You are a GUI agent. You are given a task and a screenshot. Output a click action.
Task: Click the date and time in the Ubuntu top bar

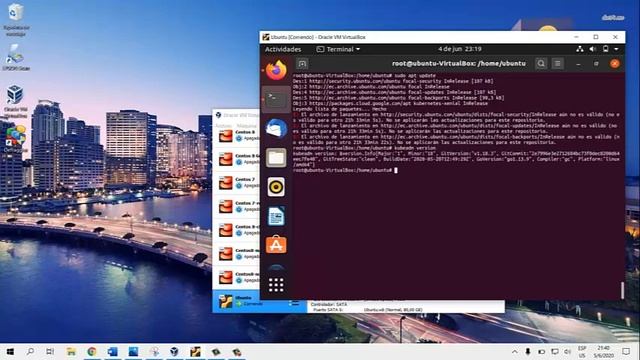tap(460, 49)
